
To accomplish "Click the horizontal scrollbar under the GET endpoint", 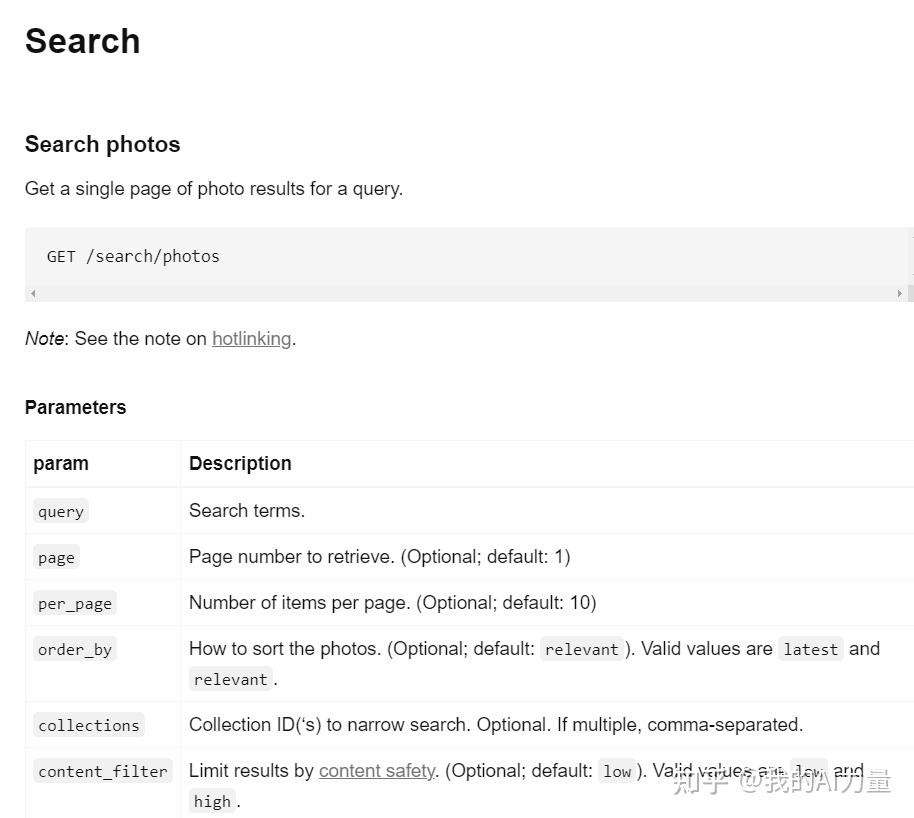I will pyautogui.click(x=466, y=293).
